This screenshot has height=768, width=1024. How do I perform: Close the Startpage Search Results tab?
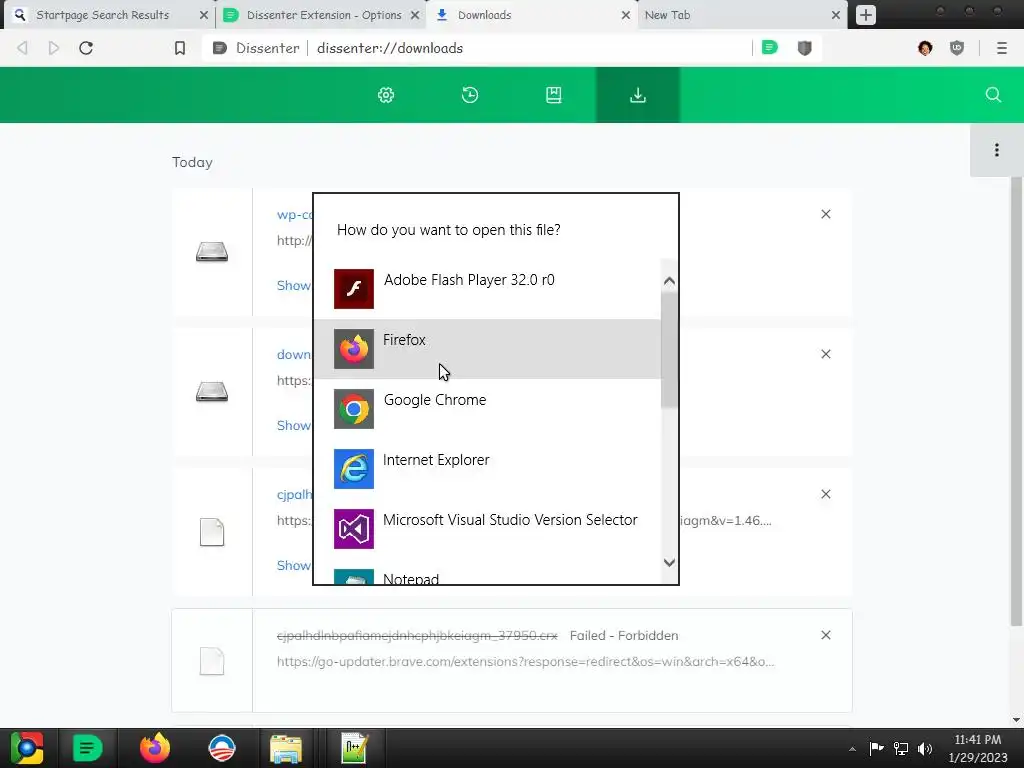(x=204, y=14)
